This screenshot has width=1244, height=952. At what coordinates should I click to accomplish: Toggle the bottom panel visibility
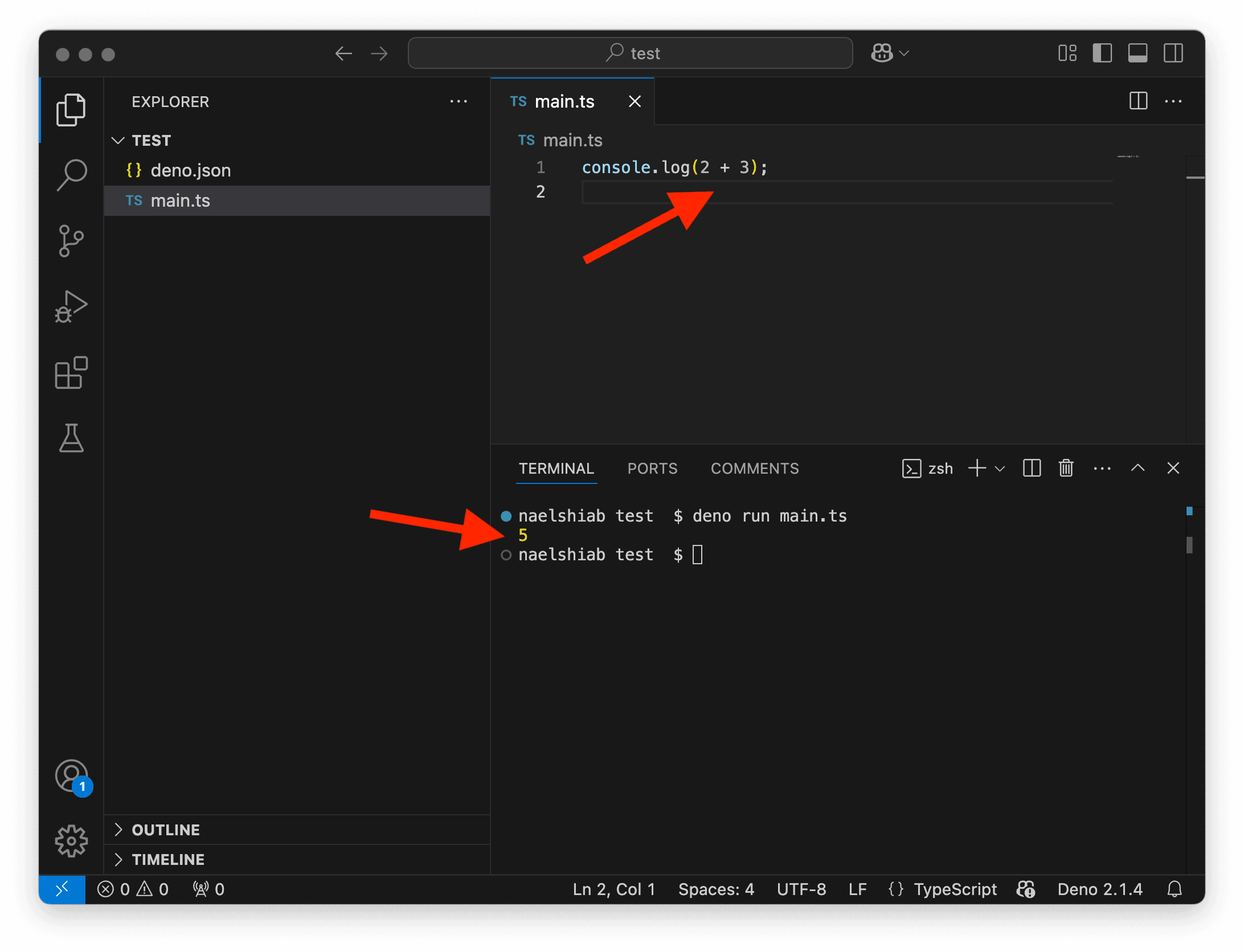click(x=1137, y=54)
